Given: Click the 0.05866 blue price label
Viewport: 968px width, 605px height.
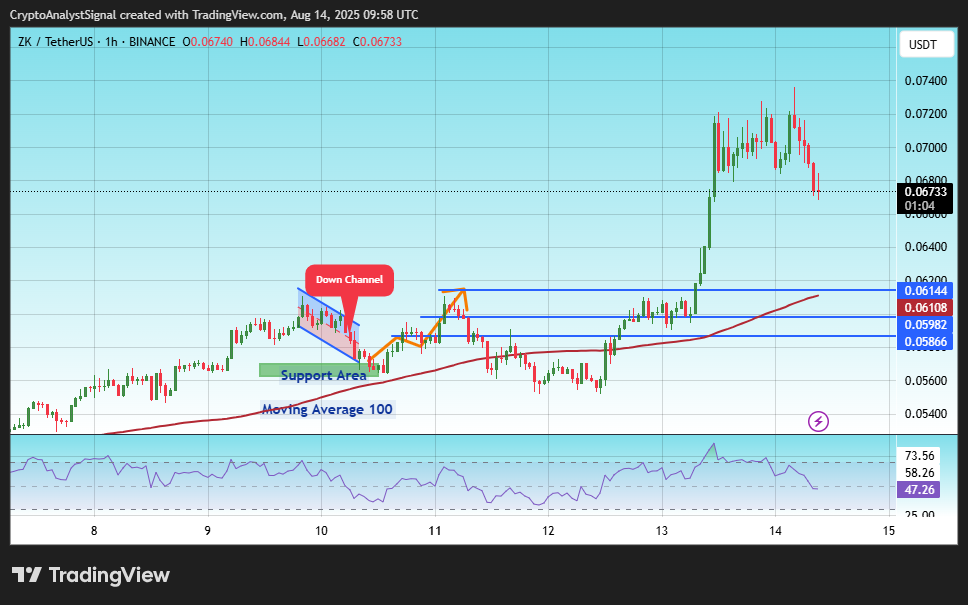Looking at the screenshot, I should pos(925,341).
